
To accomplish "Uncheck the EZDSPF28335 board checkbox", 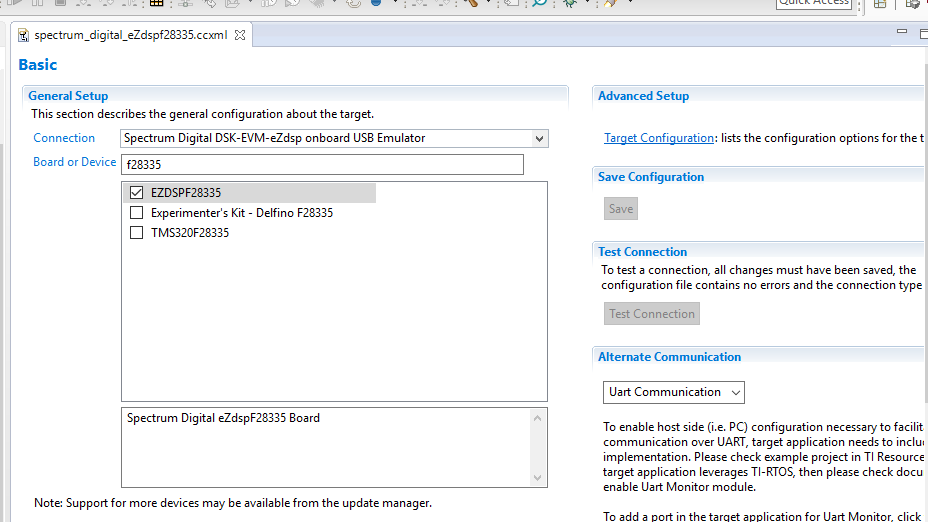I will (x=137, y=192).
